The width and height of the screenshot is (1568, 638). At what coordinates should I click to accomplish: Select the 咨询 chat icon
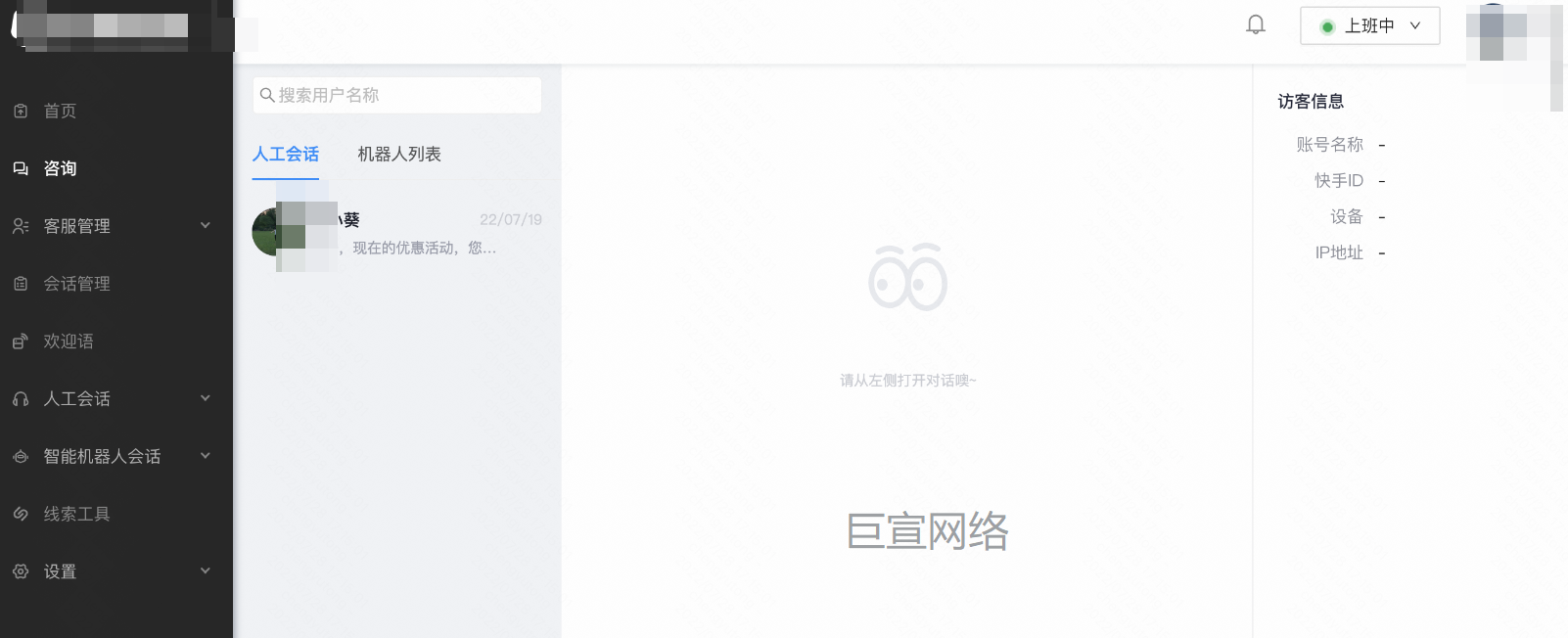coord(21,168)
